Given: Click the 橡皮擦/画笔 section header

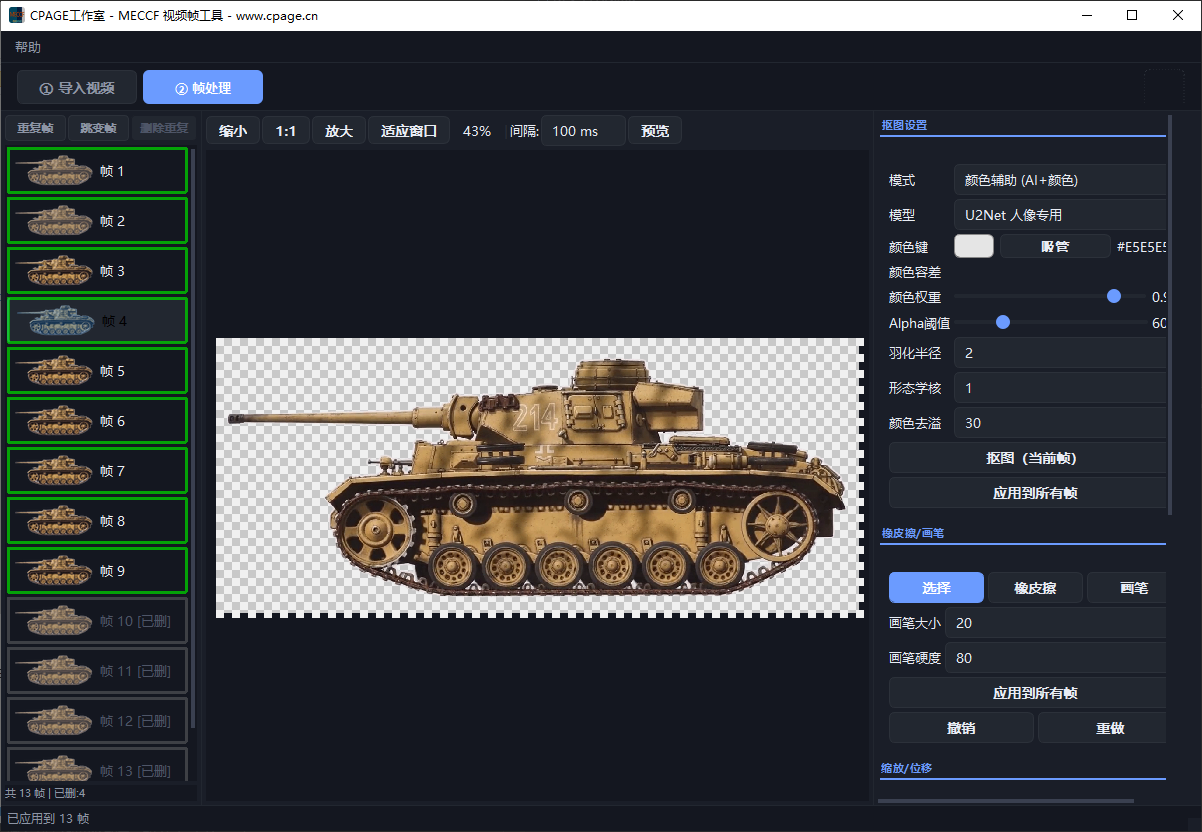Looking at the screenshot, I should click(x=912, y=533).
